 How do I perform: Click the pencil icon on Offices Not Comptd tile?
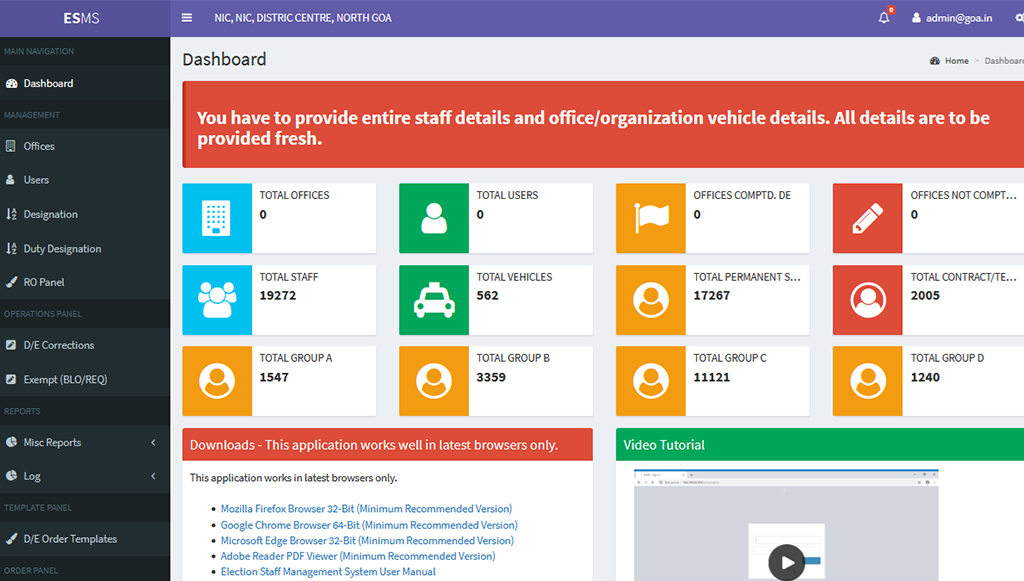pos(867,218)
